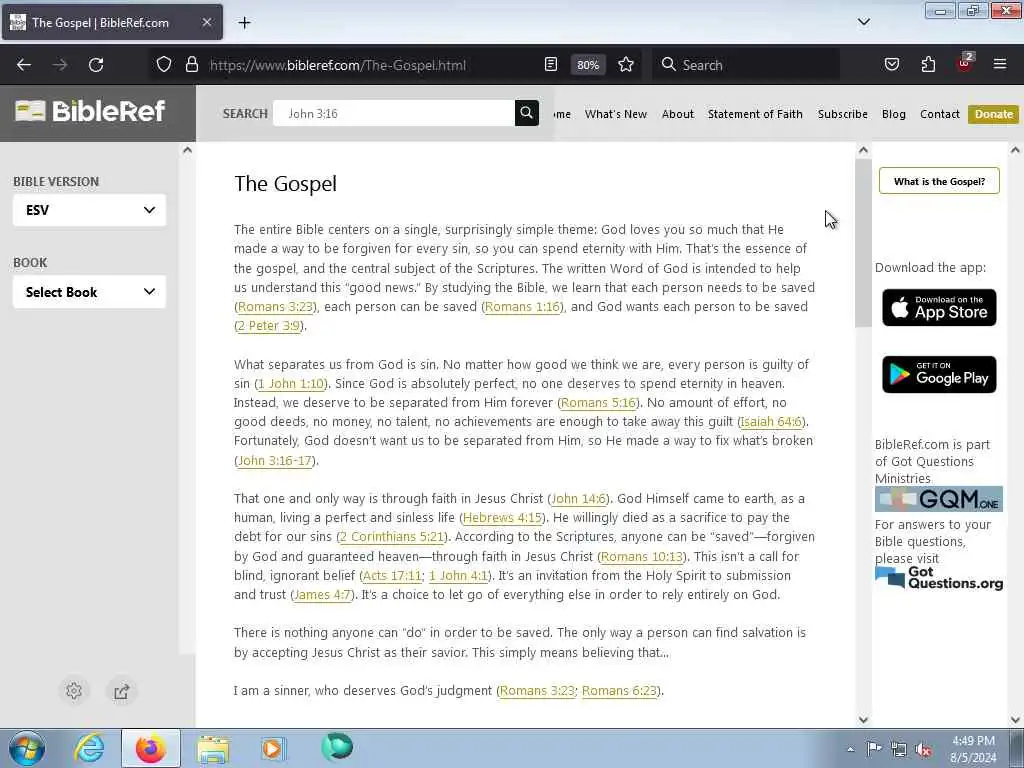Screen dimensions: 1024x768
Task: Click the article scrollbar thumb
Action: point(863,242)
